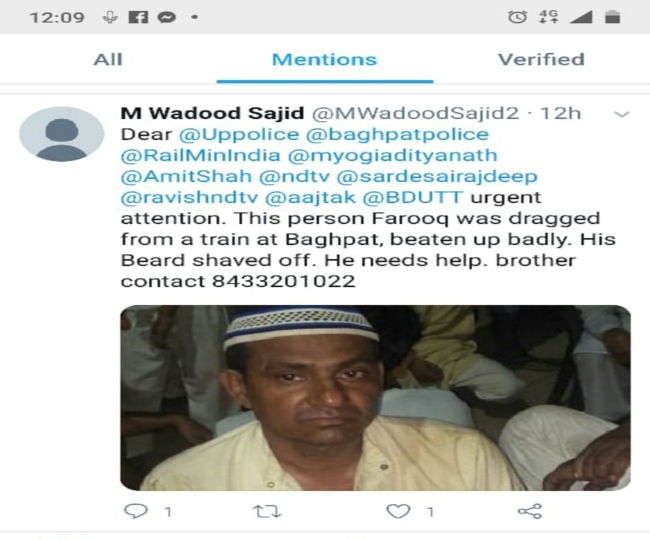Tap the microphone status icon
Screen dimensions: 650x540
(x=110, y=17)
